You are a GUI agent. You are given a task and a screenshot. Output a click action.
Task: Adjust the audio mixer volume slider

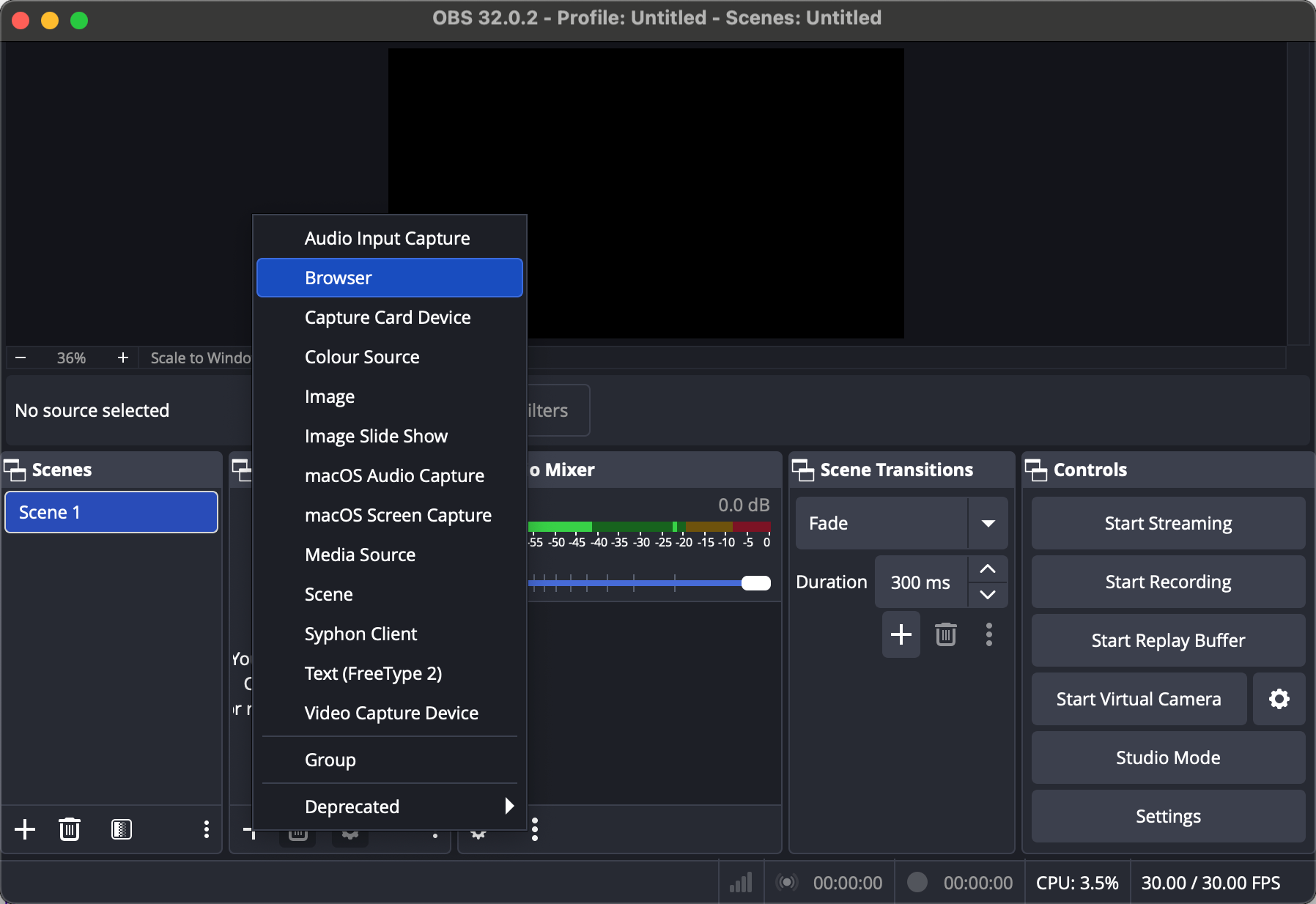[755, 583]
